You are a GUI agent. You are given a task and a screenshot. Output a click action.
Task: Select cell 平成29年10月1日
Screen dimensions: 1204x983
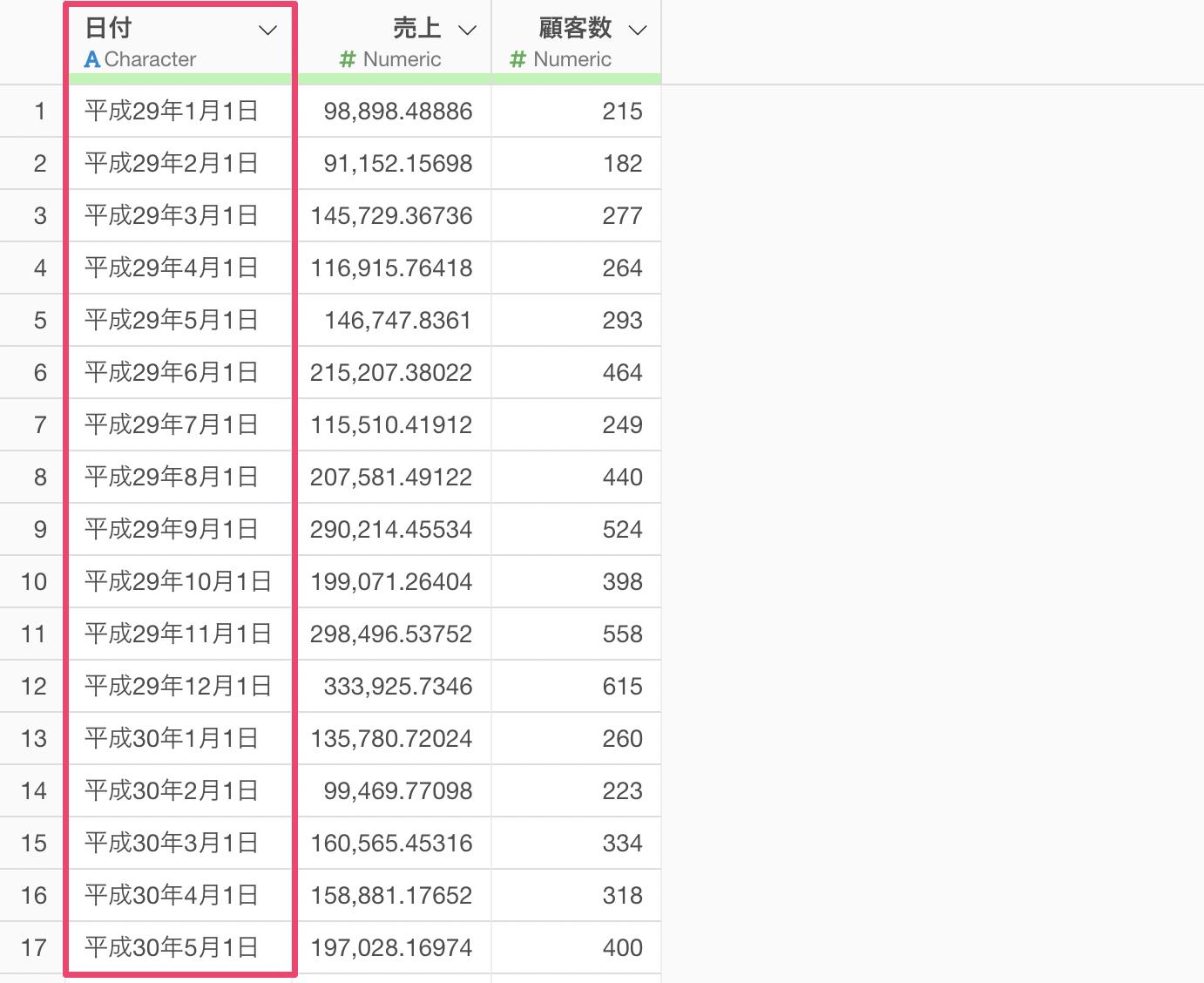click(179, 581)
